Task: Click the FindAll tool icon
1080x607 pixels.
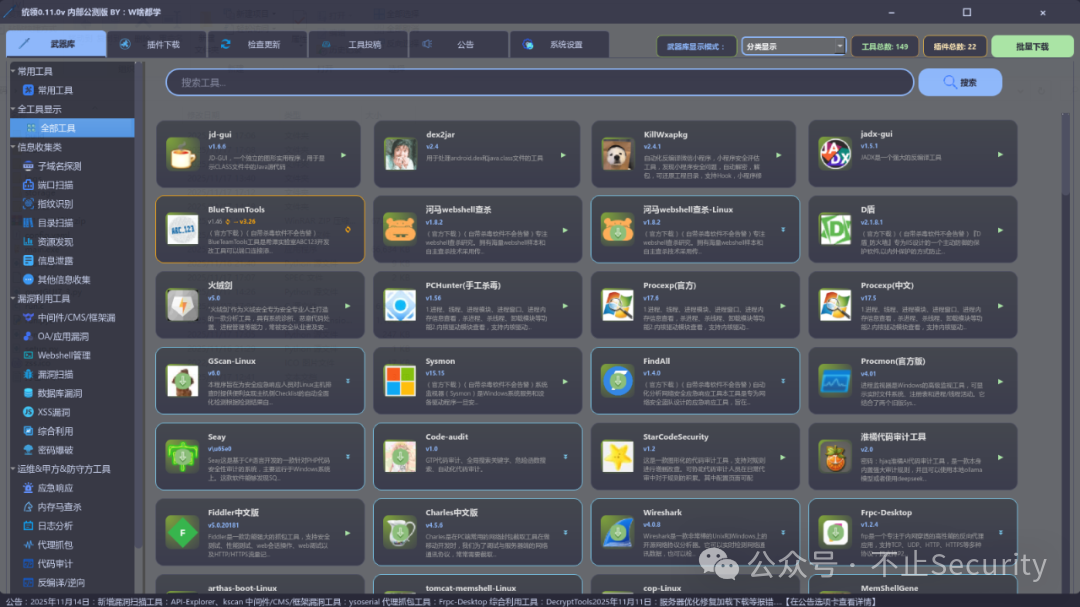Action: [x=617, y=381]
